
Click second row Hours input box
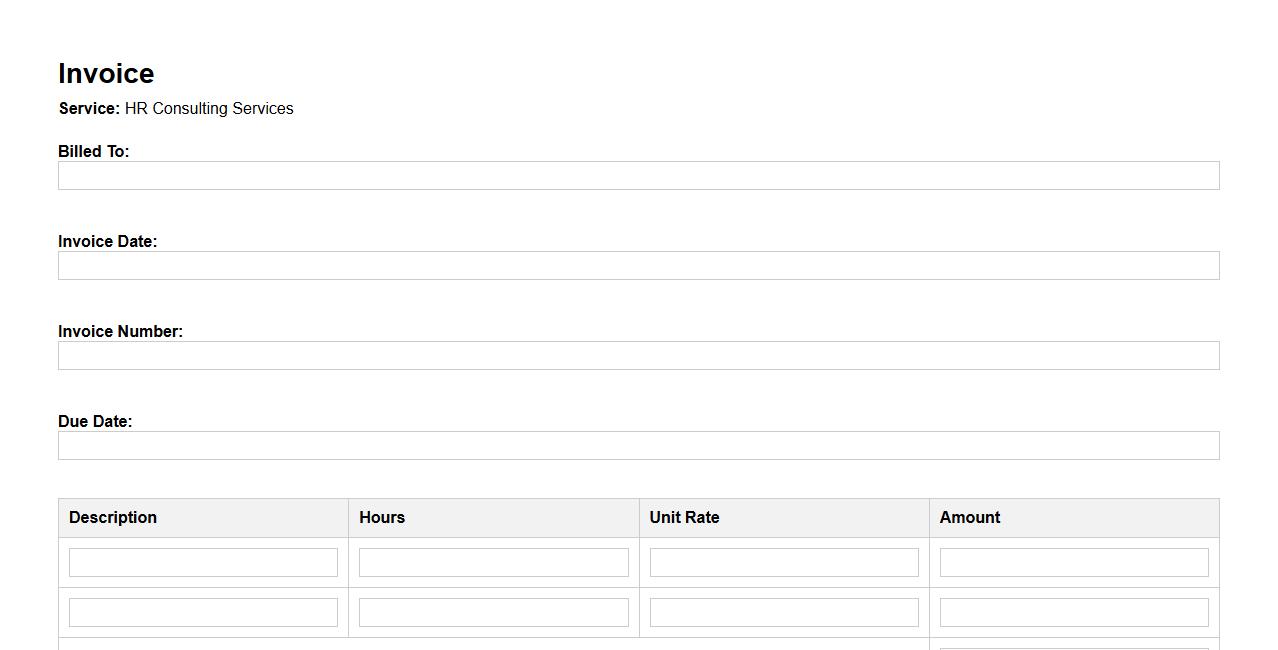(x=493, y=613)
